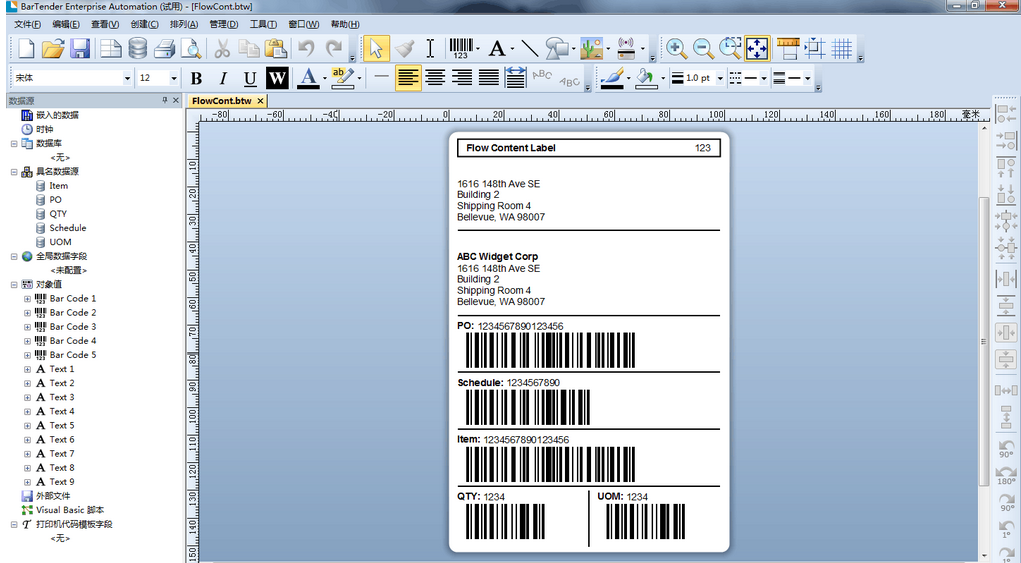The height and width of the screenshot is (563, 1021).
Task: Collapse the 数据库 tree node
Action: tap(14, 144)
